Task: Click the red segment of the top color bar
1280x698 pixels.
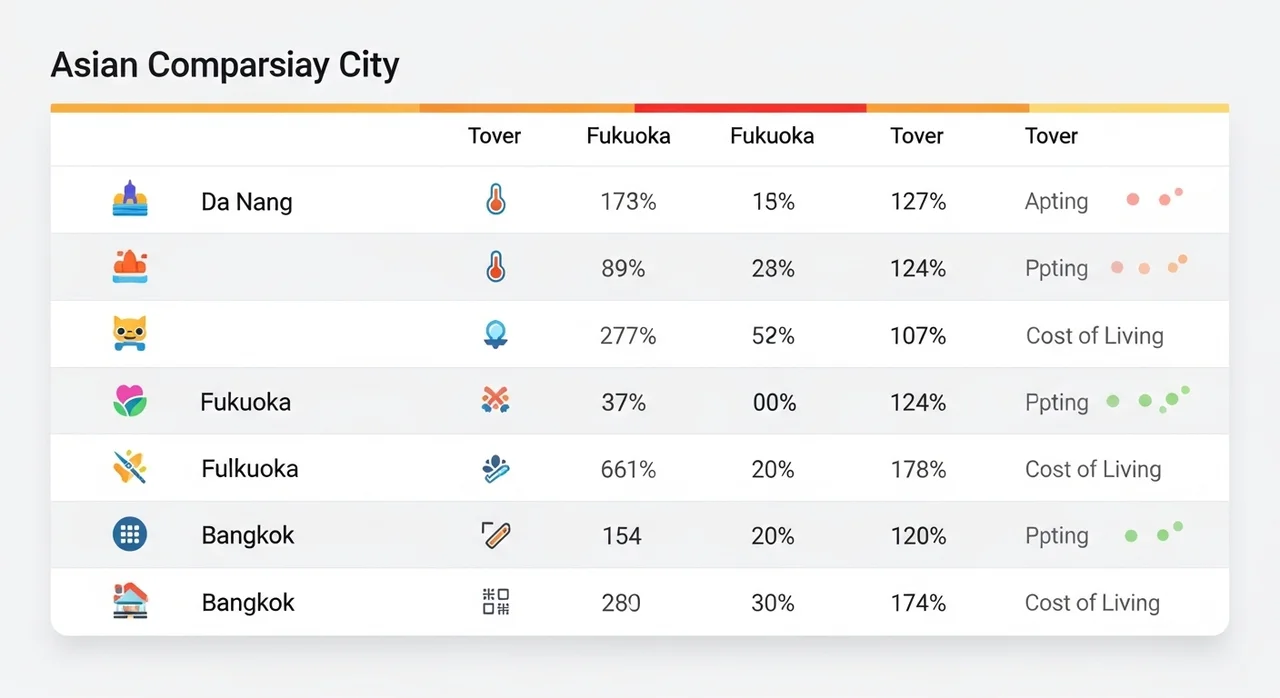Action: click(750, 108)
